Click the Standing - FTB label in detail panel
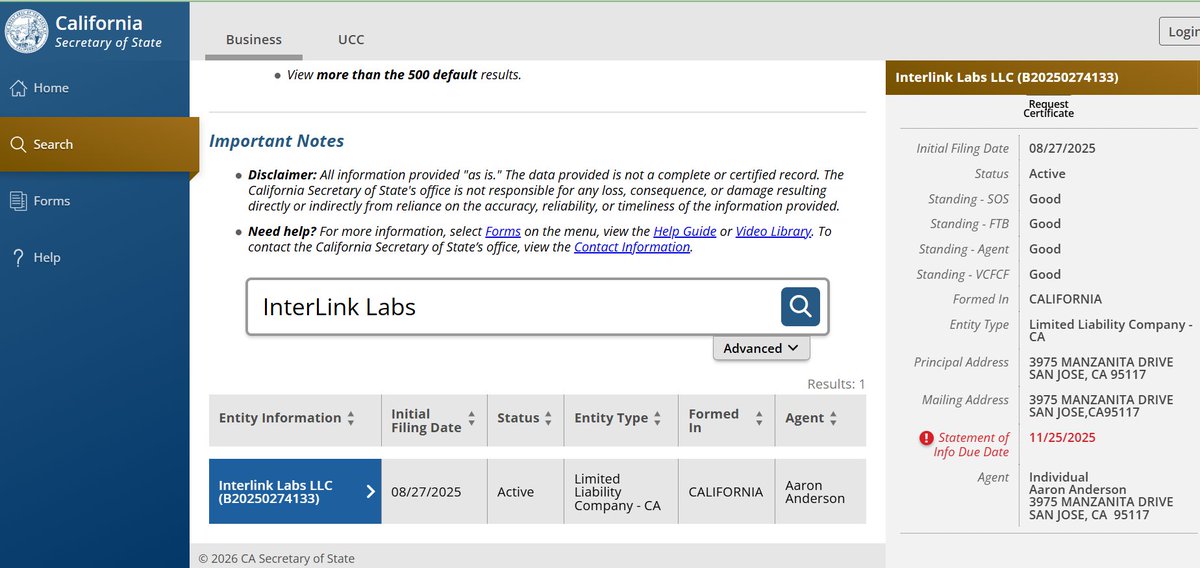 [x=969, y=224]
